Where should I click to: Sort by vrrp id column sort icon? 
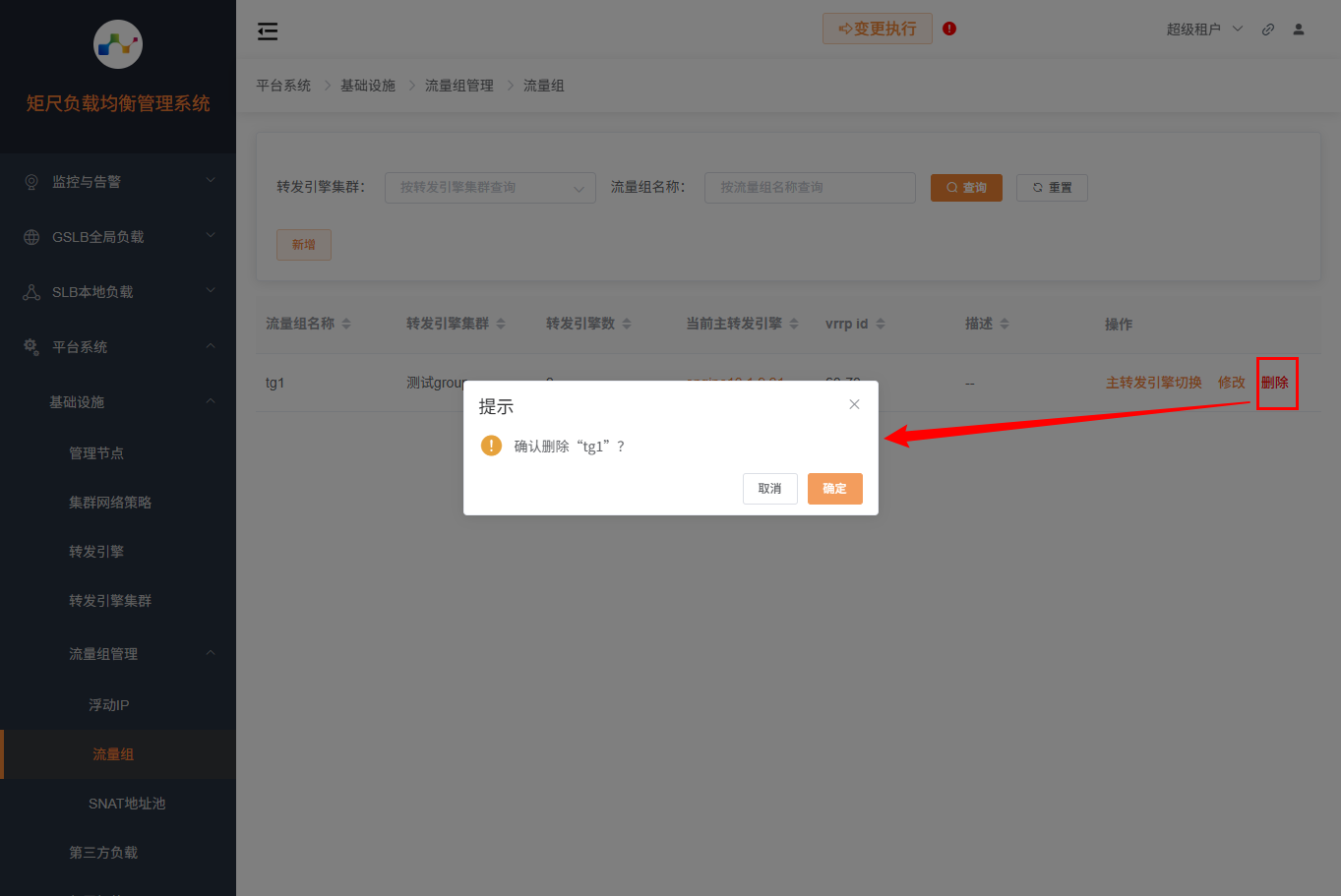881,324
